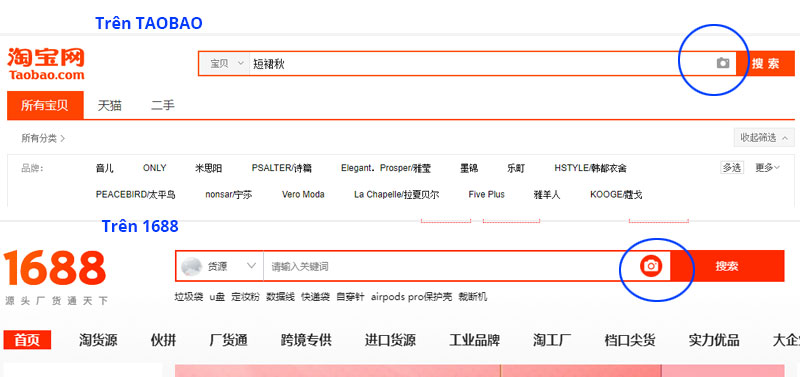This screenshot has width=800, height=377.
Task: Collapse filters with 收起筛选
Action: tap(763, 137)
